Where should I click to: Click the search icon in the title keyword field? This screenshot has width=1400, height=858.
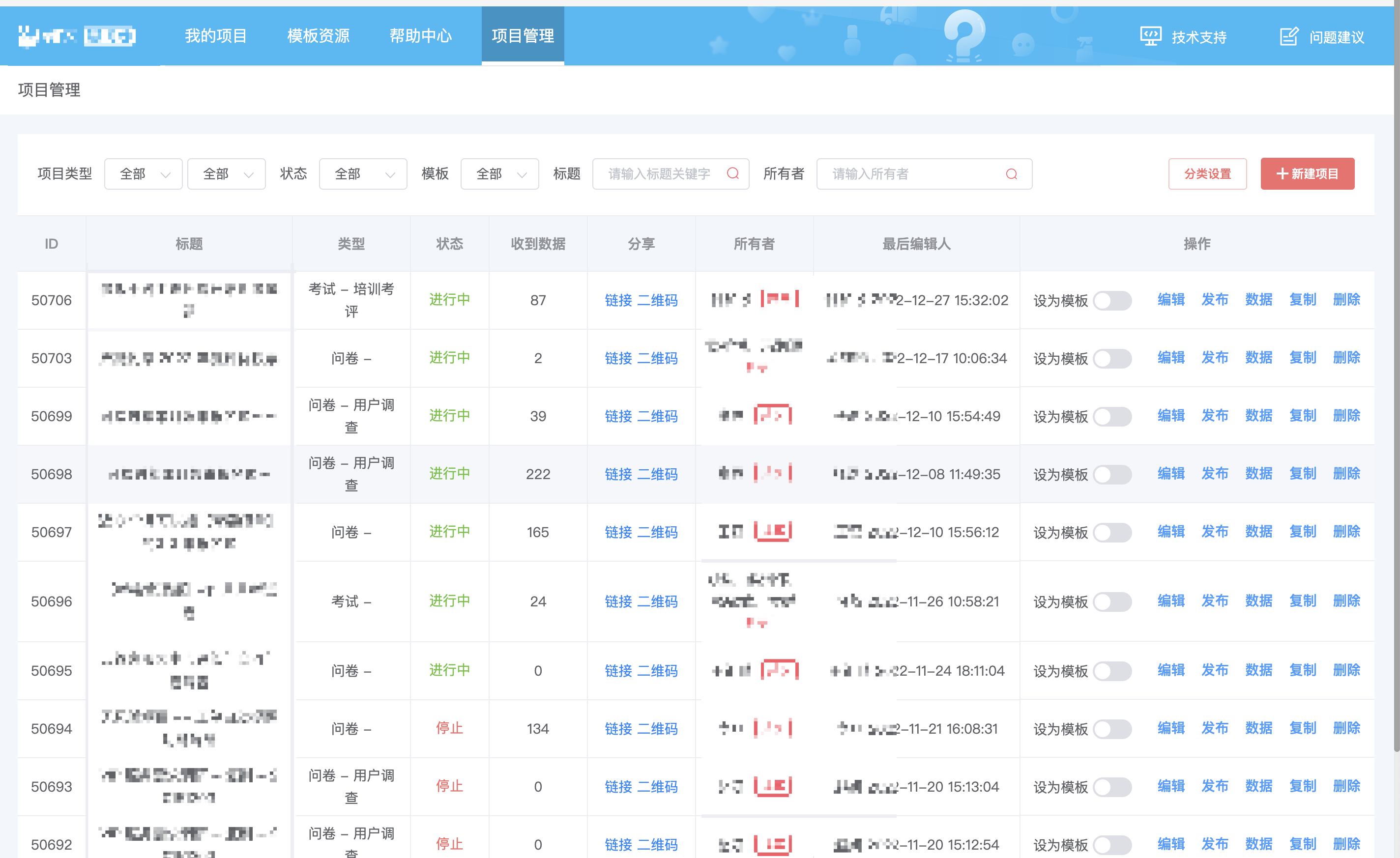click(733, 173)
